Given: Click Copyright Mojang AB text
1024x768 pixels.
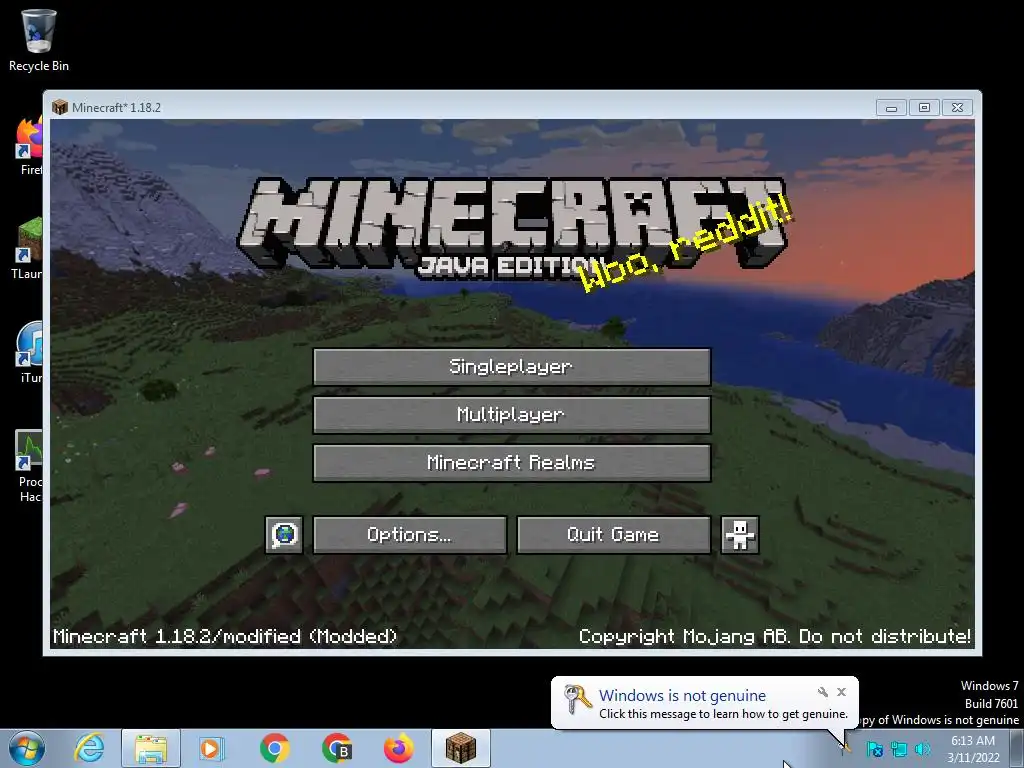Looking at the screenshot, I should click(775, 636).
